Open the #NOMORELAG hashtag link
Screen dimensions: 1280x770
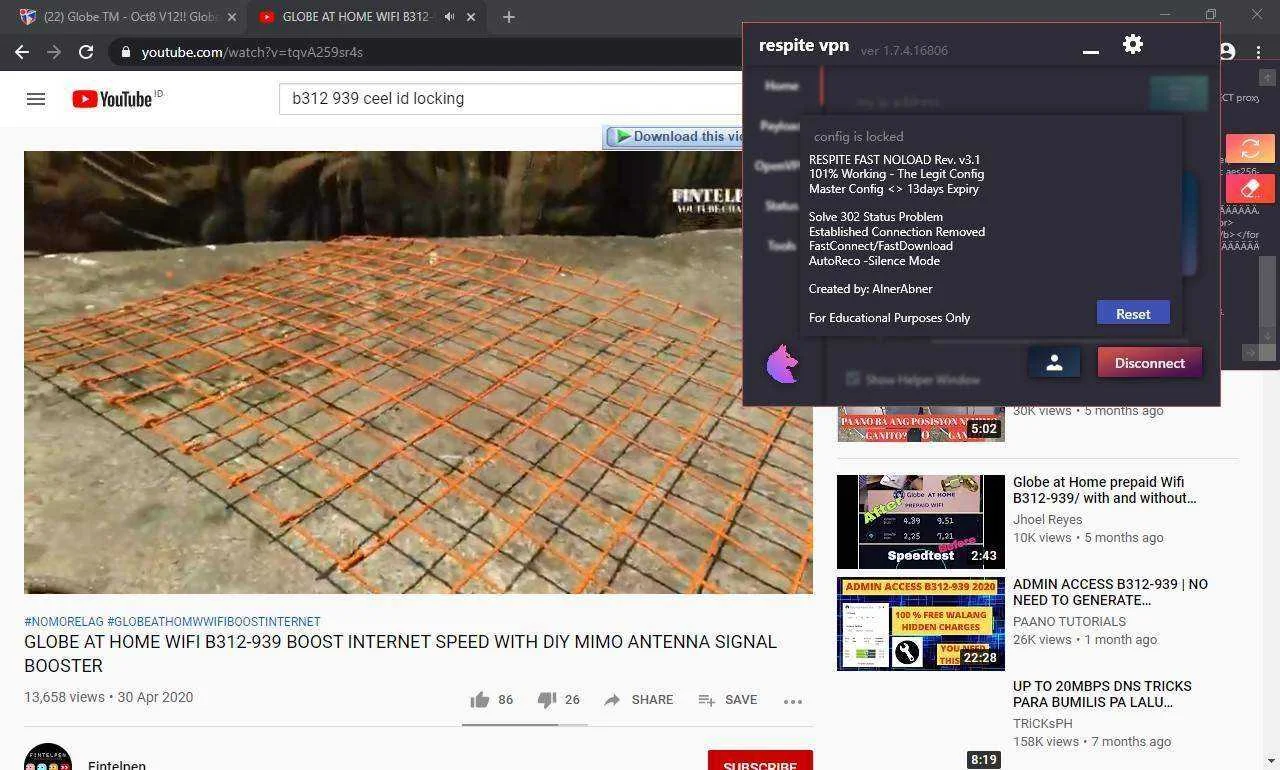point(63,622)
